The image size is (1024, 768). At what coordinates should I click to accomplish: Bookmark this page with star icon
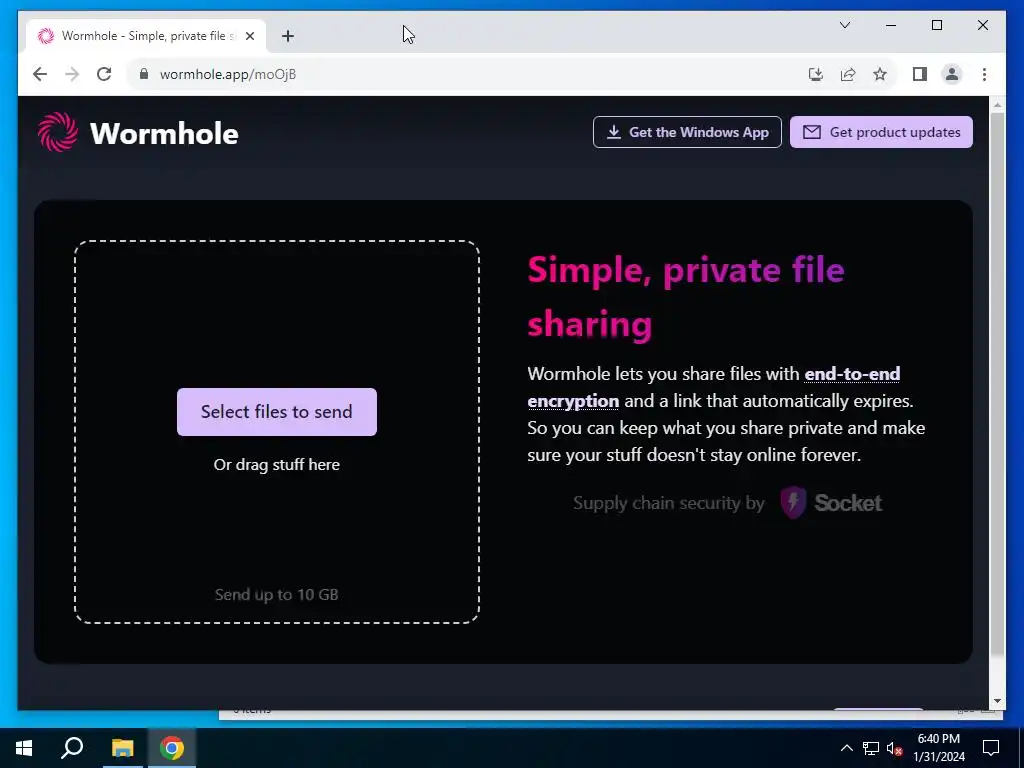click(x=880, y=74)
